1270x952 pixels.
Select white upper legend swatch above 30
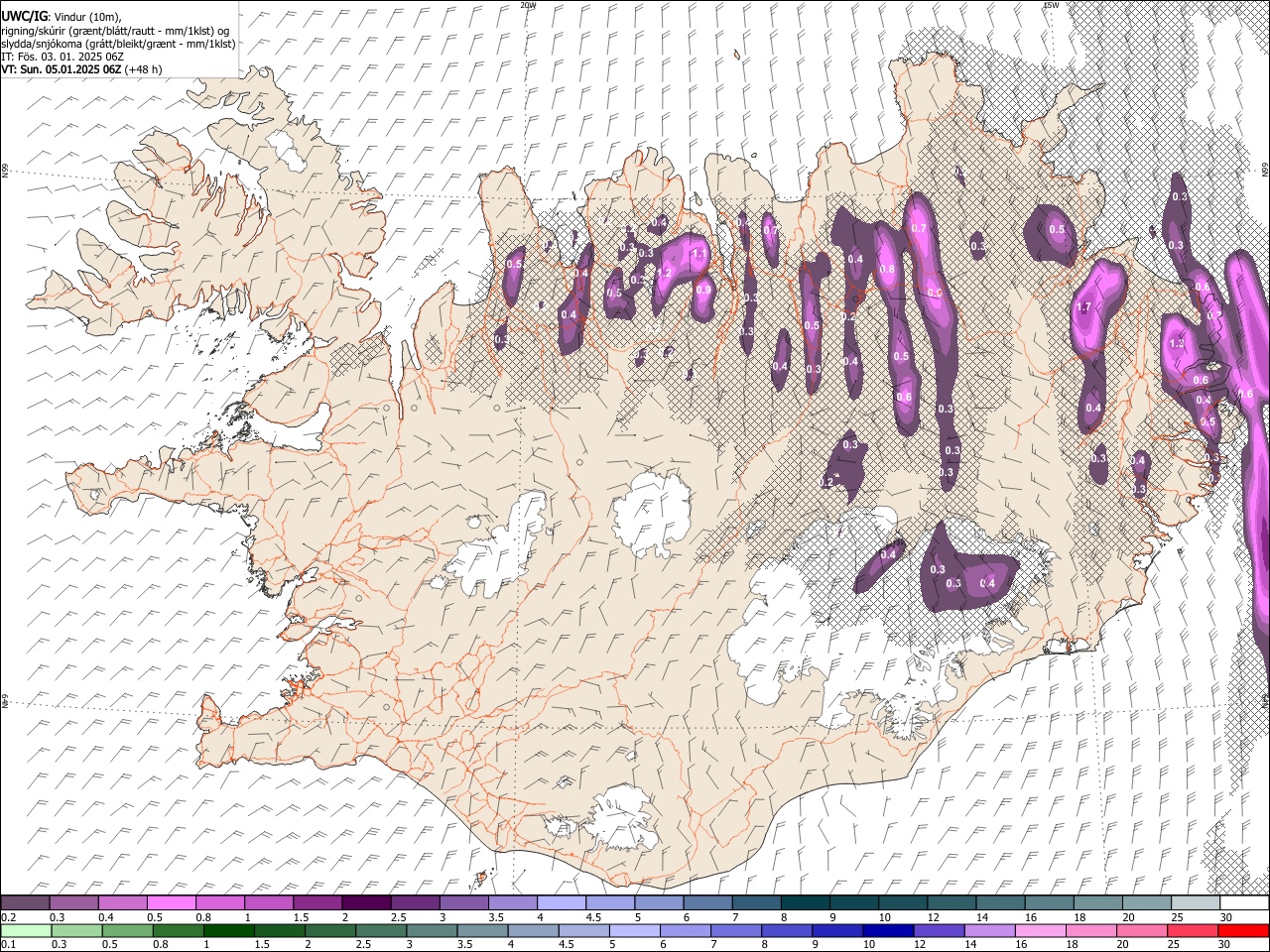(x=1242, y=903)
